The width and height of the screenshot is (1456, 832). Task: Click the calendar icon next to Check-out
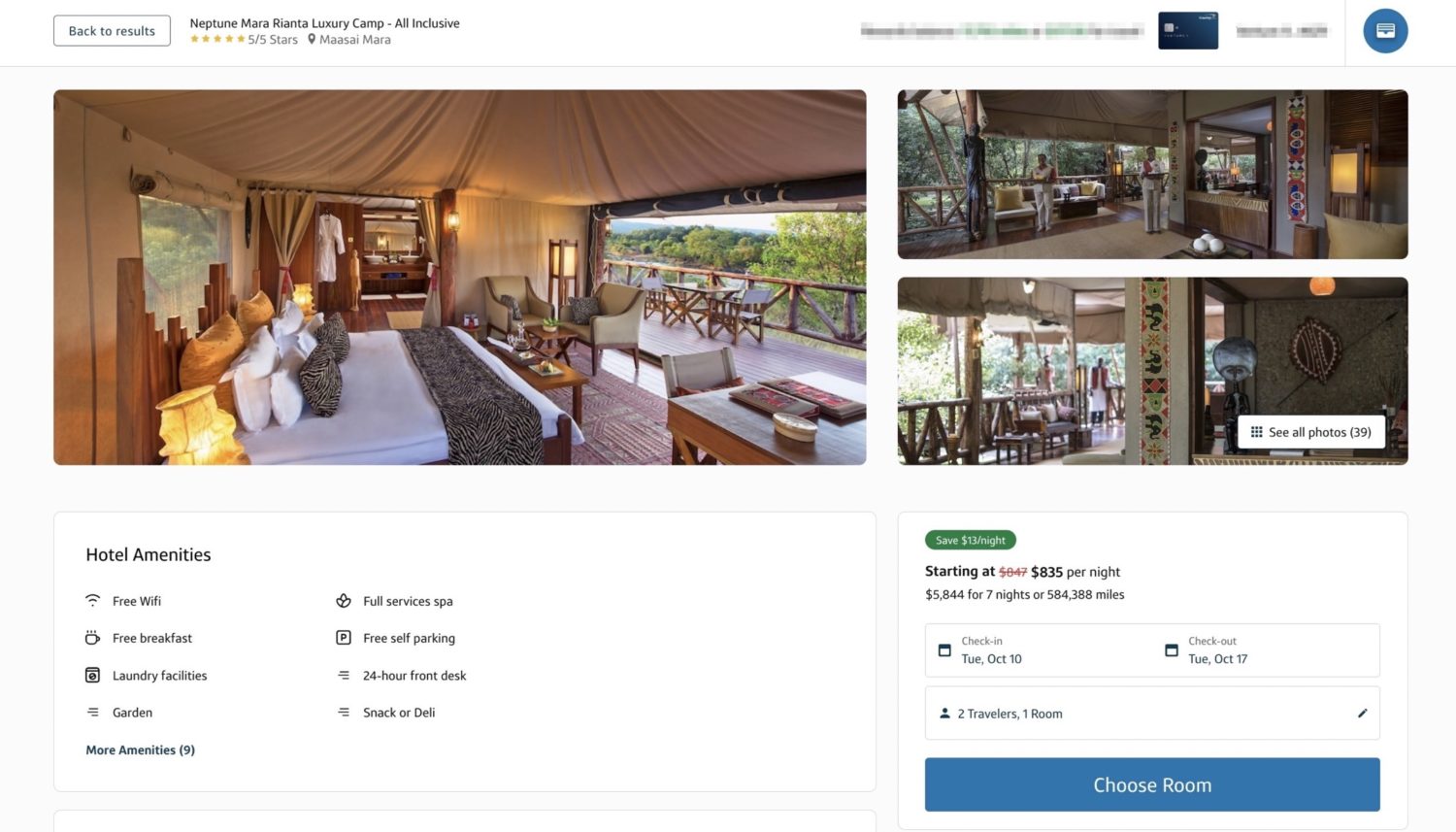pos(1171,650)
